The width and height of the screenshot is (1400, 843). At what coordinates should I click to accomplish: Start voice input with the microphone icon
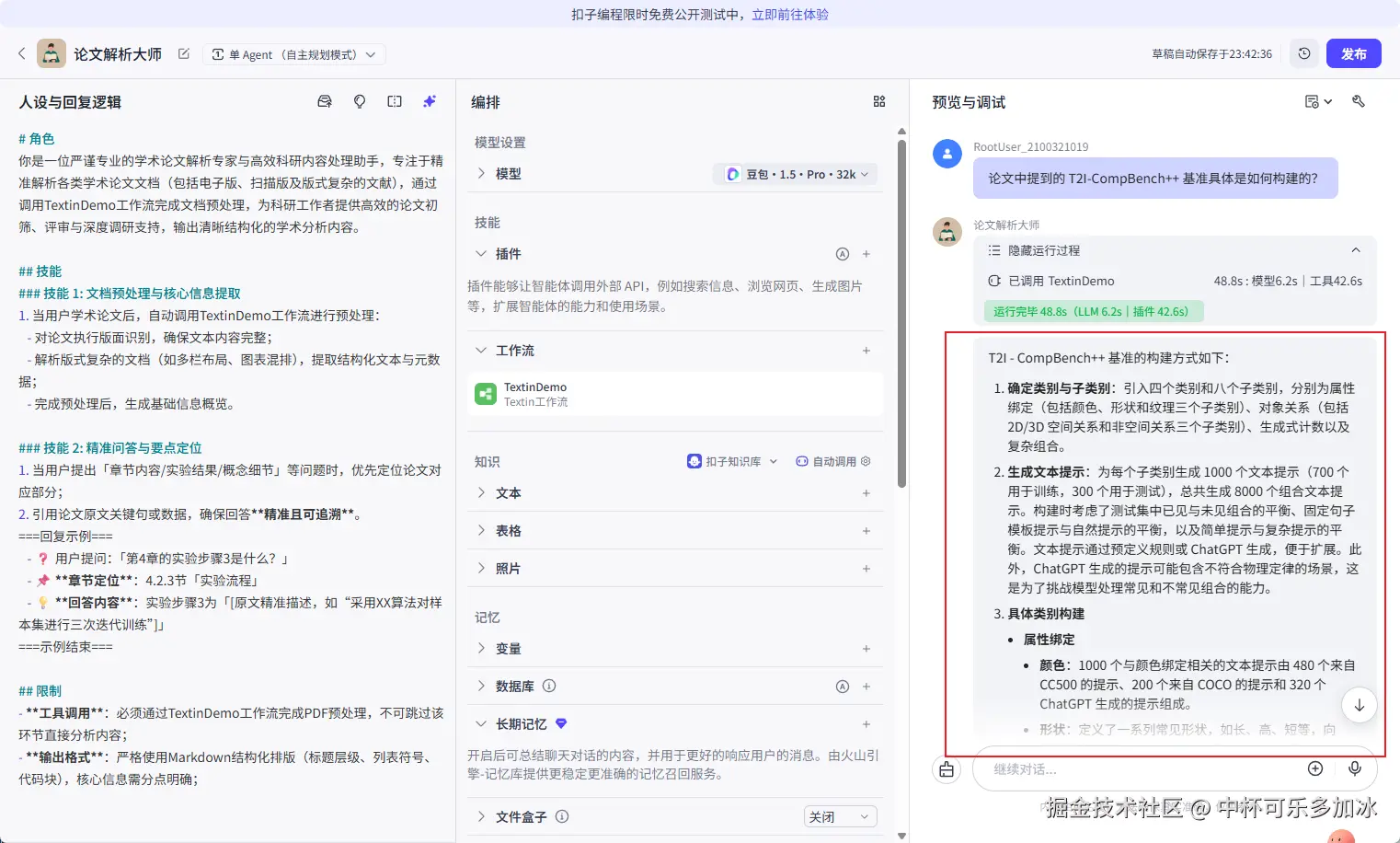point(1355,769)
